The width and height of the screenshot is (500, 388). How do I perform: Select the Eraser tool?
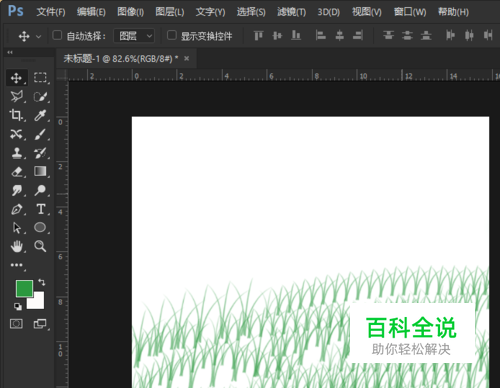pyautogui.click(x=17, y=172)
